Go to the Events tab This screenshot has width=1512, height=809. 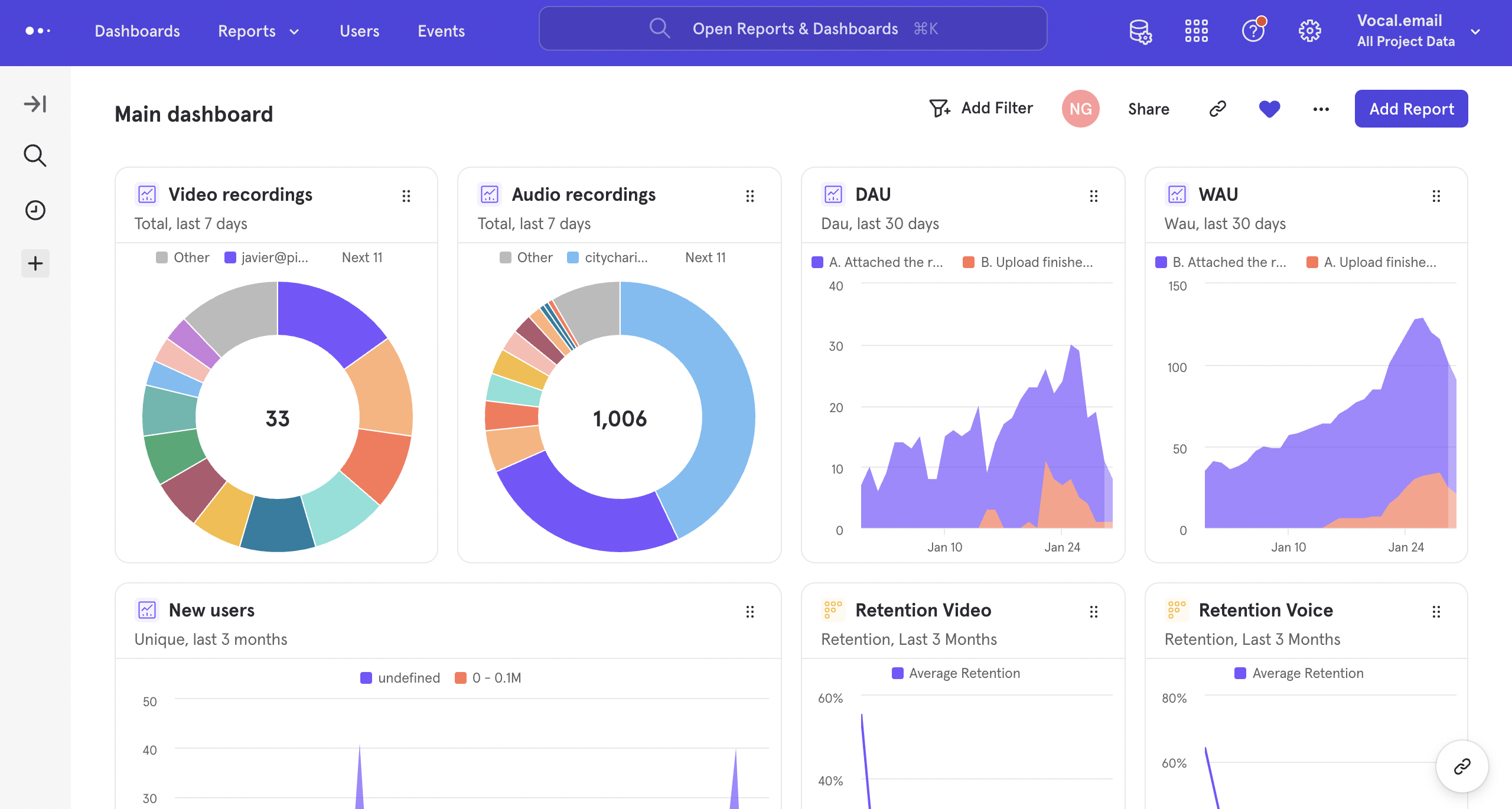click(441, 31)
